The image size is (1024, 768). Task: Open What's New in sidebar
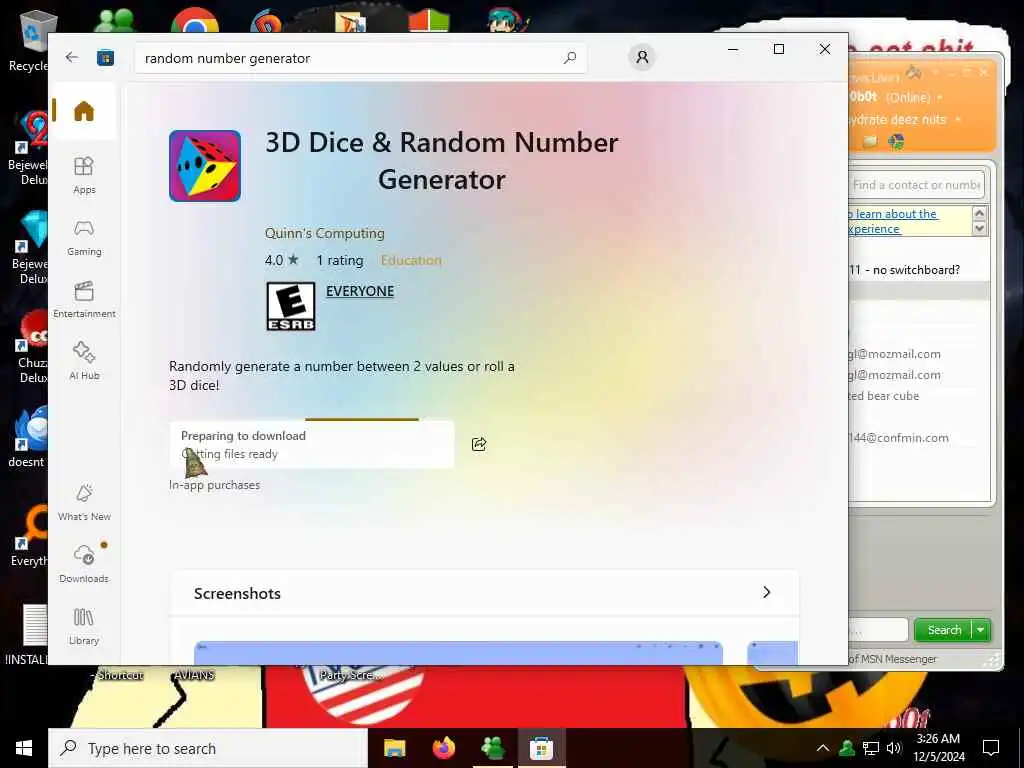click(x=84, y=502)
